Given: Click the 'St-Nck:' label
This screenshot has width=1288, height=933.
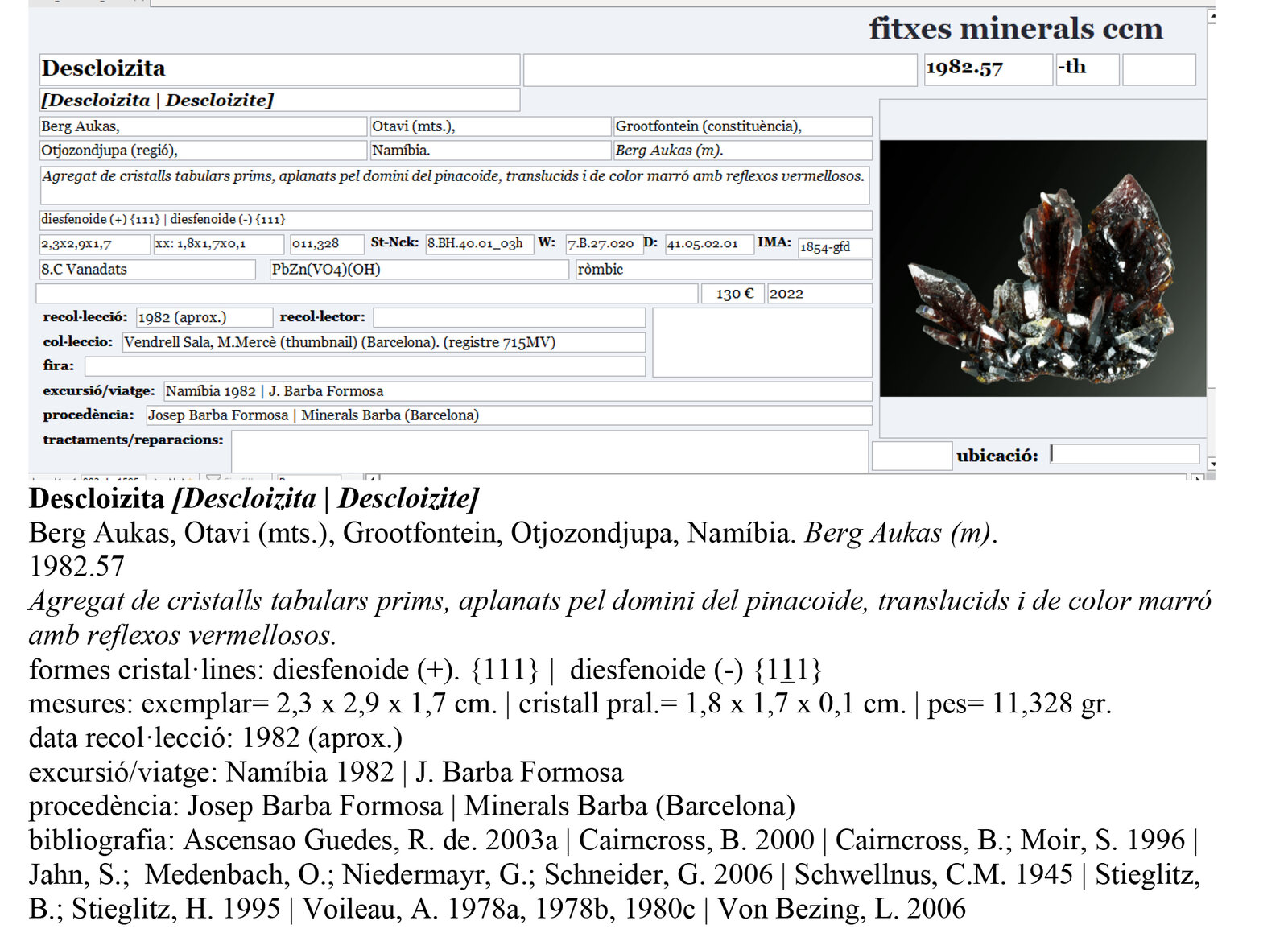Looking at the screenshot, I should tap(394, 242).
